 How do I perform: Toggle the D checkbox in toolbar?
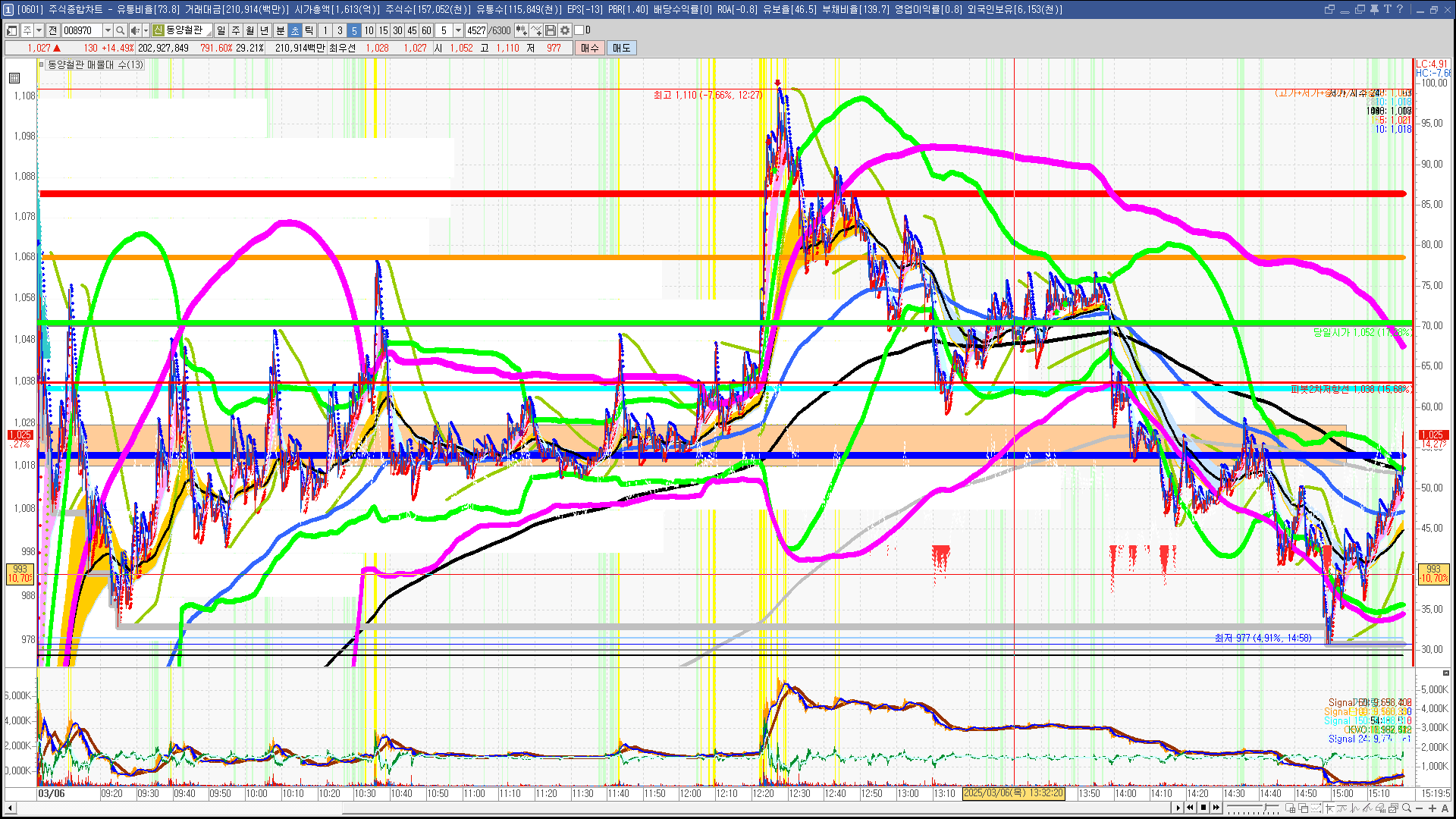point(579,30)
